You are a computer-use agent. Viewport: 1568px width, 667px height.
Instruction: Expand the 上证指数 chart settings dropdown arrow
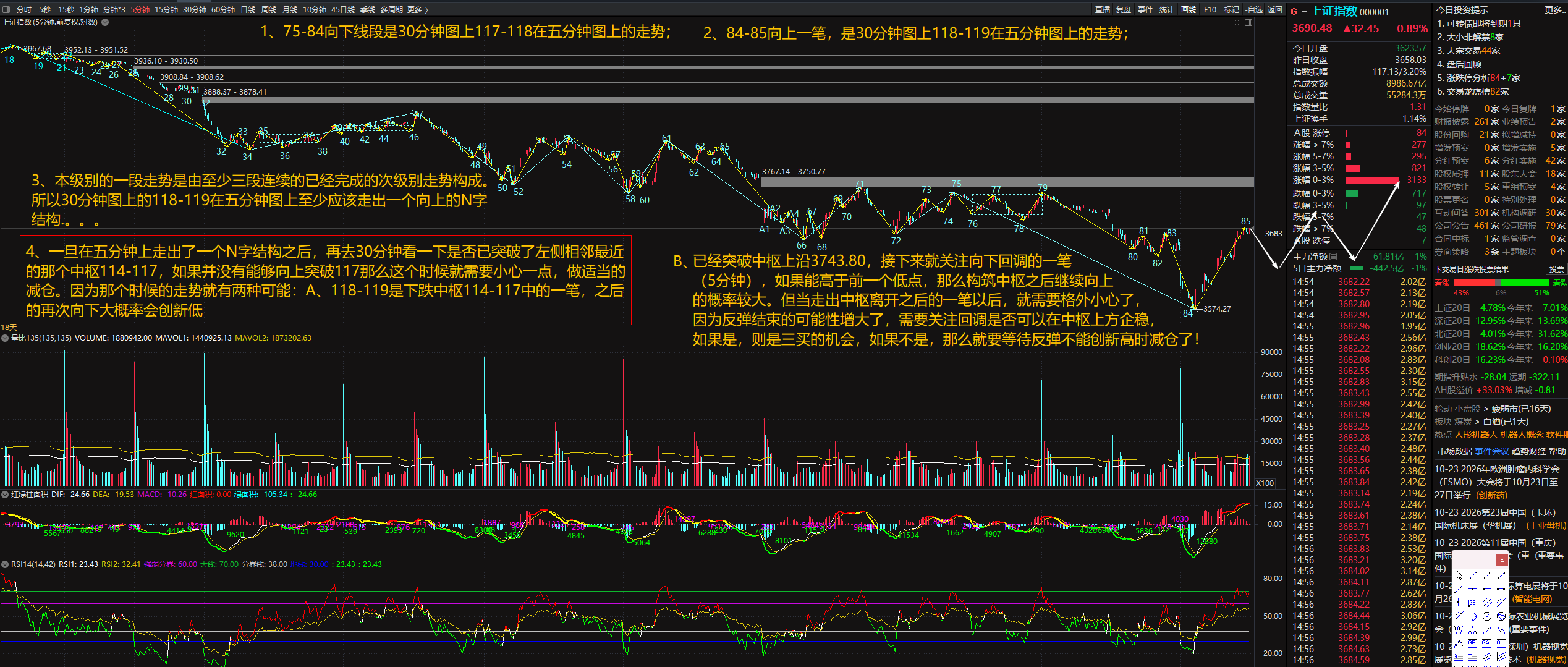105,22
